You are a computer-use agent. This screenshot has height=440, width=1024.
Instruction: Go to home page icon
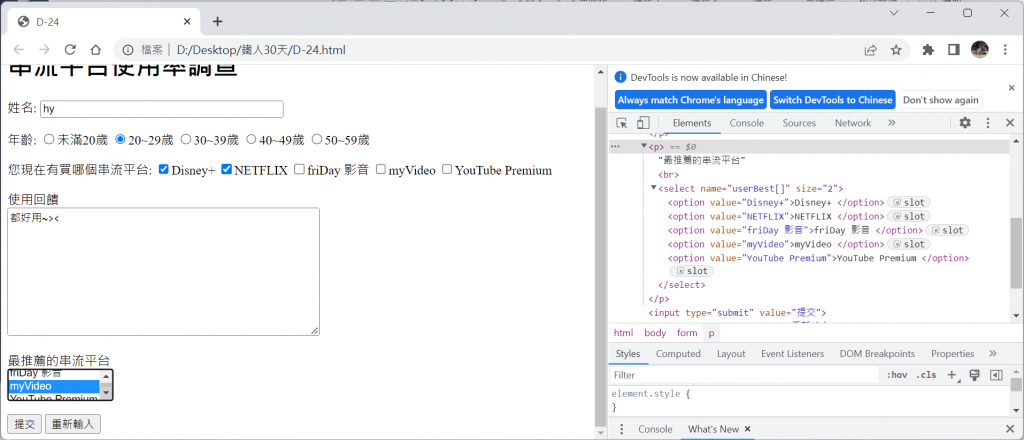pyautogui.click(x=95, y=50)
